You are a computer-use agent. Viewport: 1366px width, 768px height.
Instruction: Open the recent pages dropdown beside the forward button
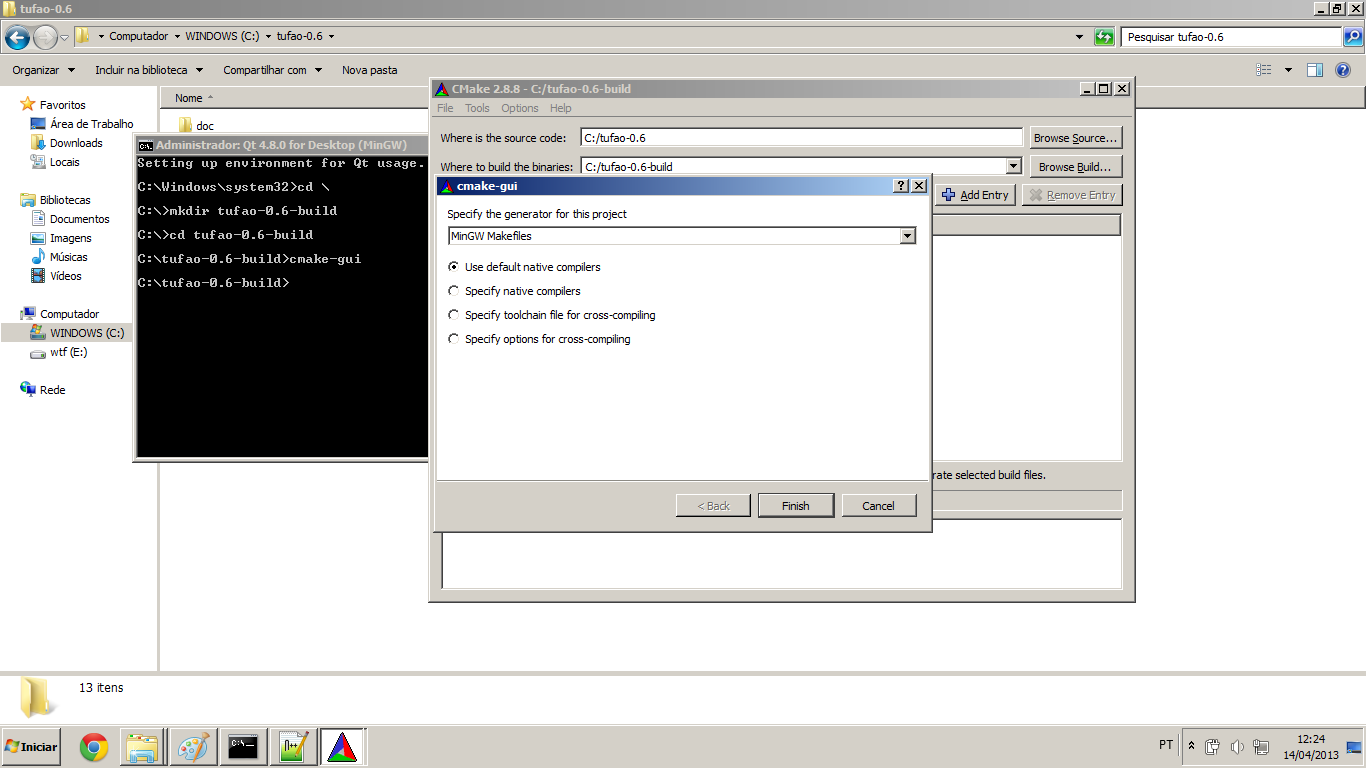65,38
